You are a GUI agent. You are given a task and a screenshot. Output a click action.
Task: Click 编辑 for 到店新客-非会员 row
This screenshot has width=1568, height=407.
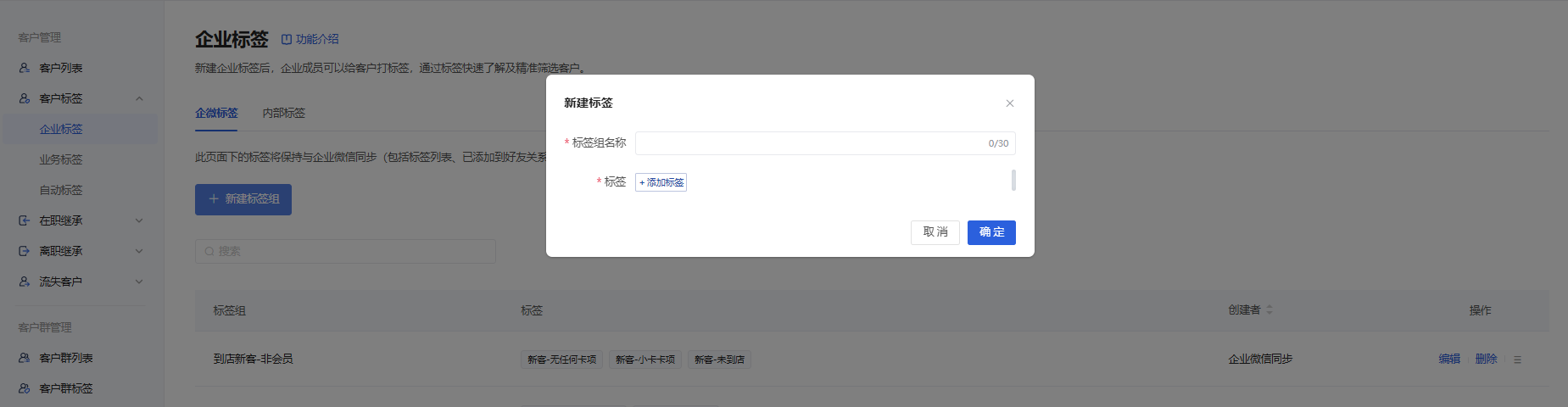tap(1449, 359)
